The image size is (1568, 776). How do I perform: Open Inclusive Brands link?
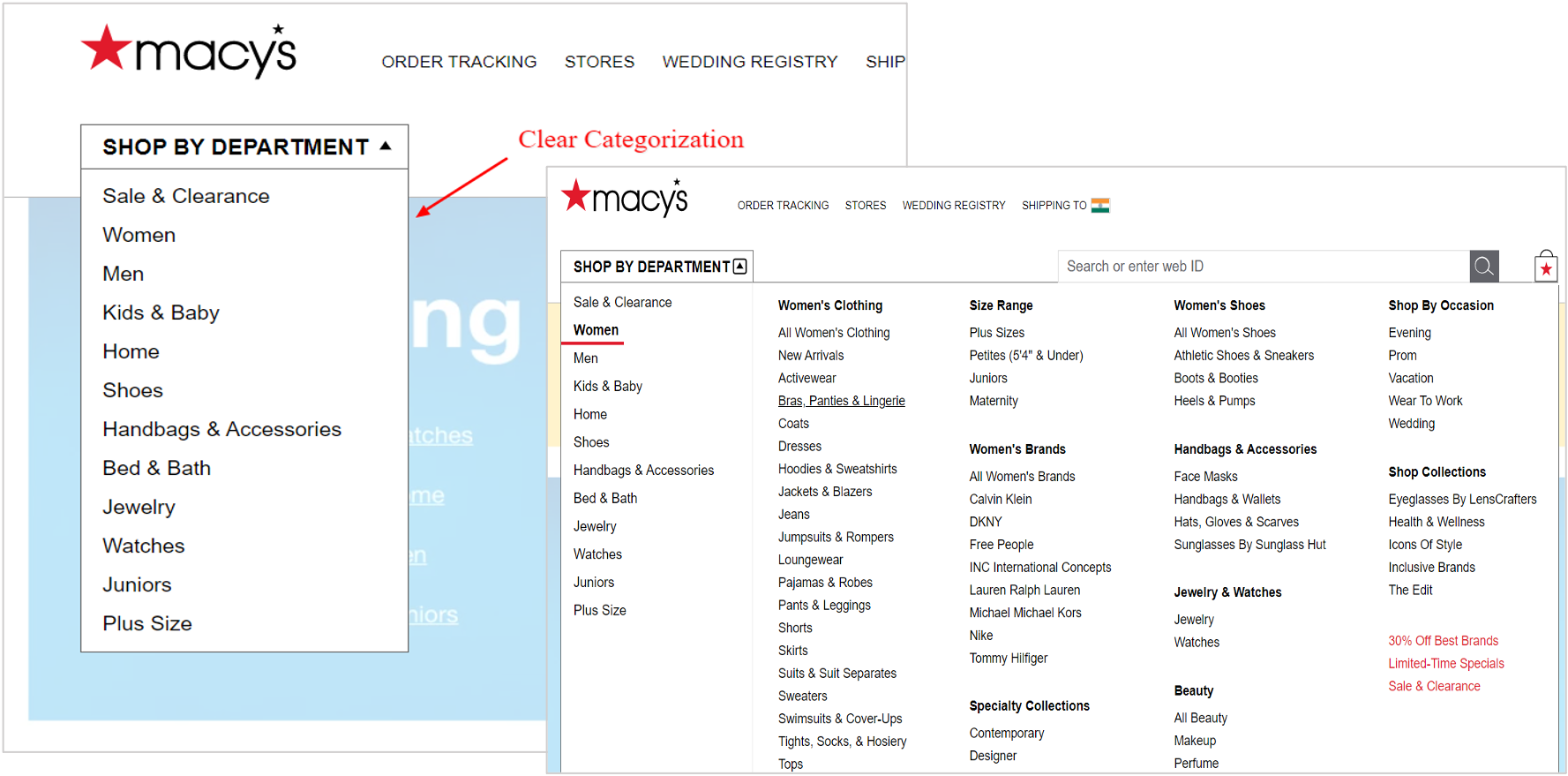(x=1431, y=568)
